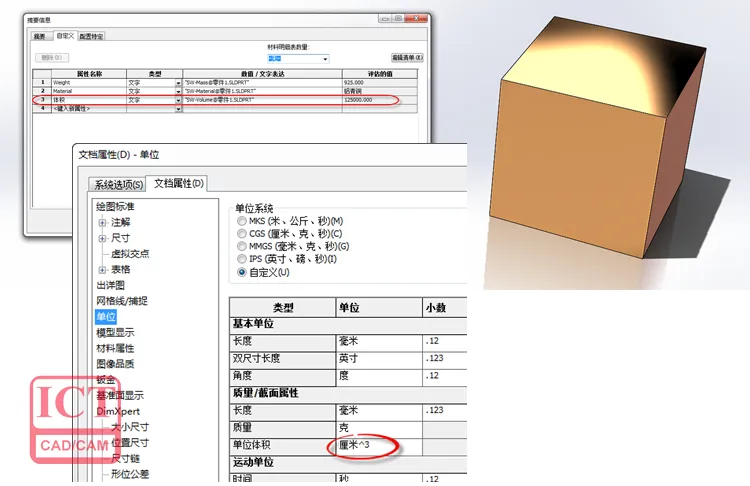Expand the 尺寸 tree node
The image size is (750, 486).
pyautogui.click(x=102, y=238)
